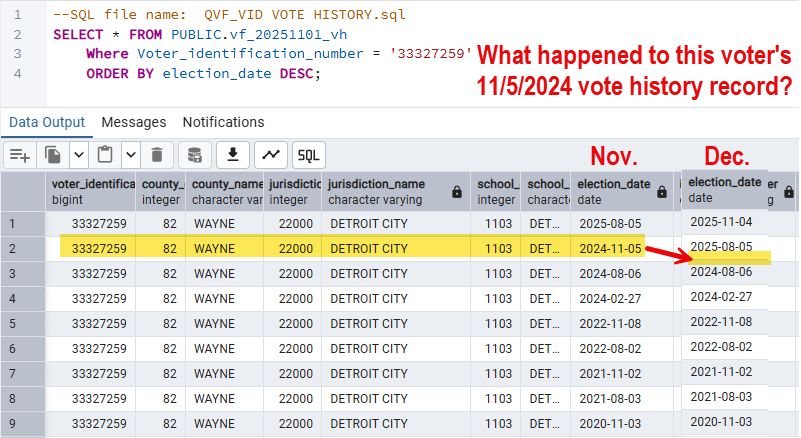Select row number 5 header
The height and width of the screenshot is (438, 801).
[23, 324]
